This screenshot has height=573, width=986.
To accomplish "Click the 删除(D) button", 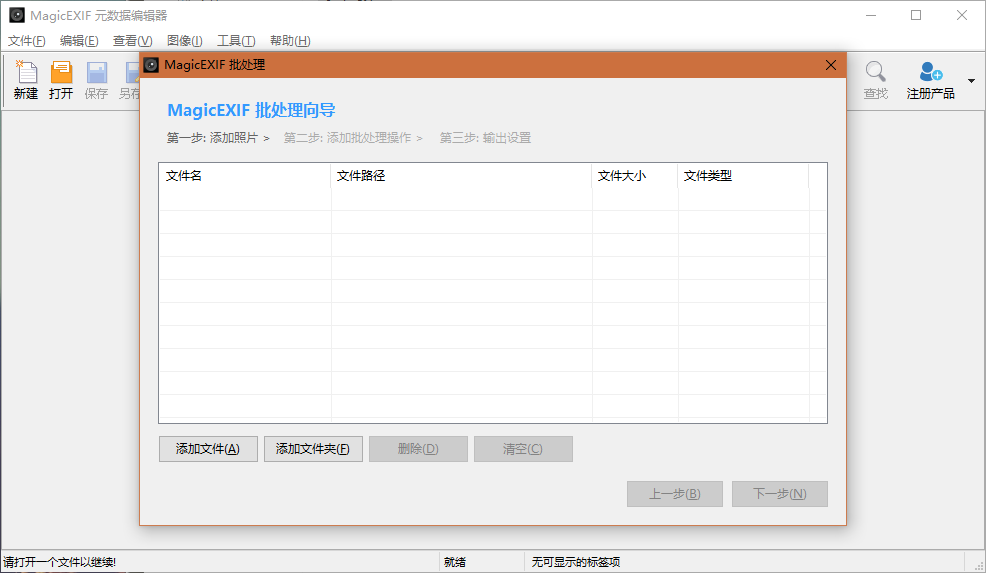I will 418,449.
